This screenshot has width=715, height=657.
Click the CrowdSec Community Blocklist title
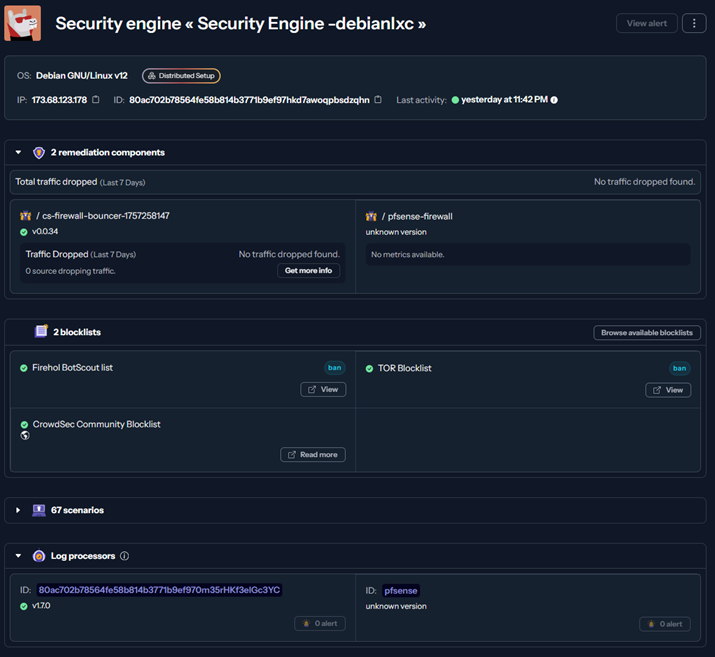point(97,424)
